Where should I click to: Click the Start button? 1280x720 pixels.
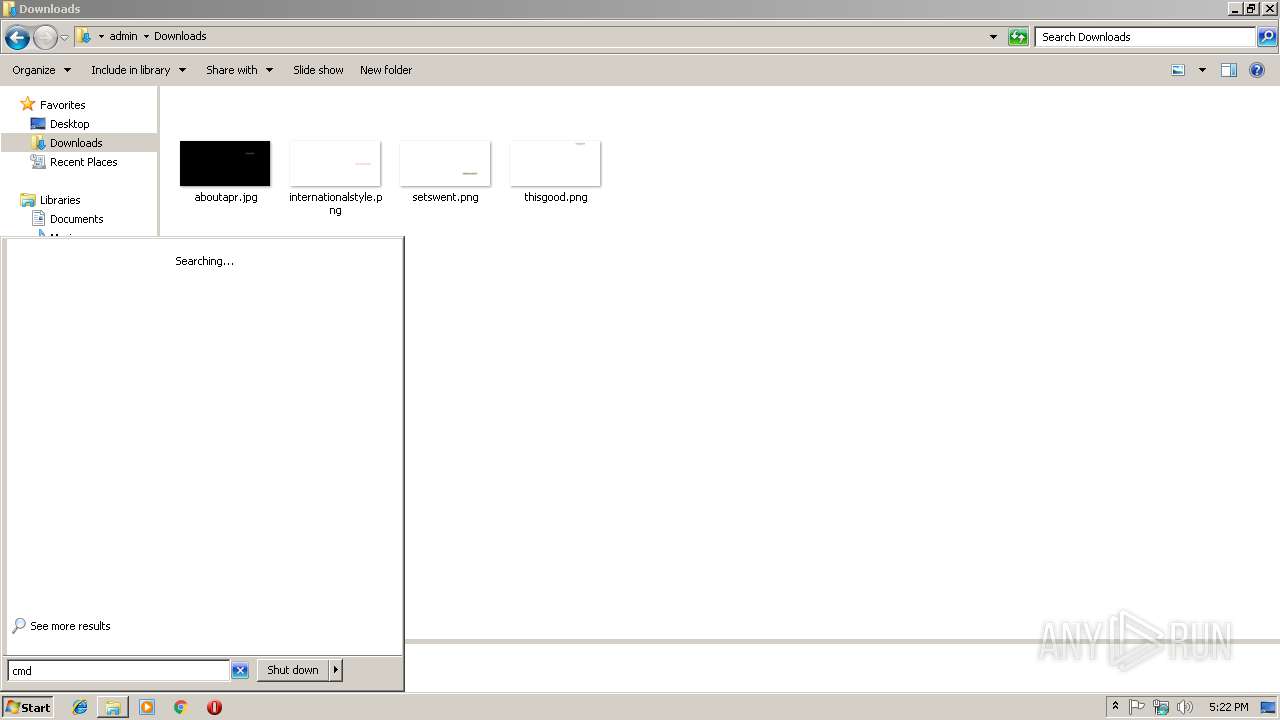[28, 707]
